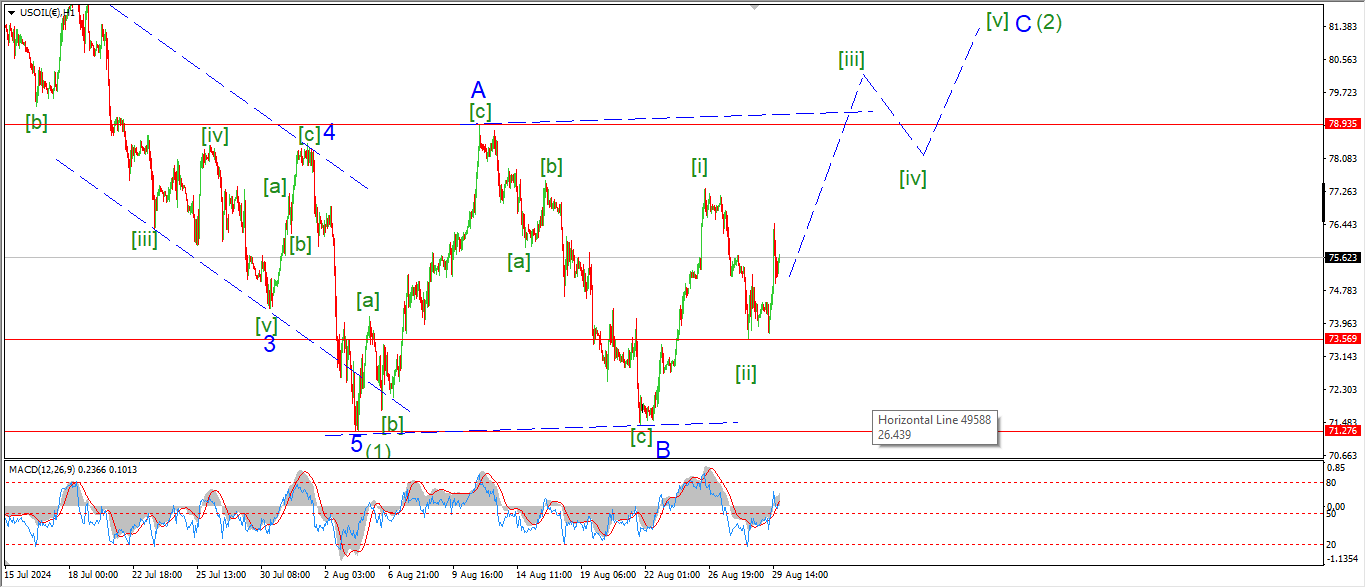Select the blue wave 5 label
The height and width of the screenshot is (588, 1366).
[x=356, y=444]
